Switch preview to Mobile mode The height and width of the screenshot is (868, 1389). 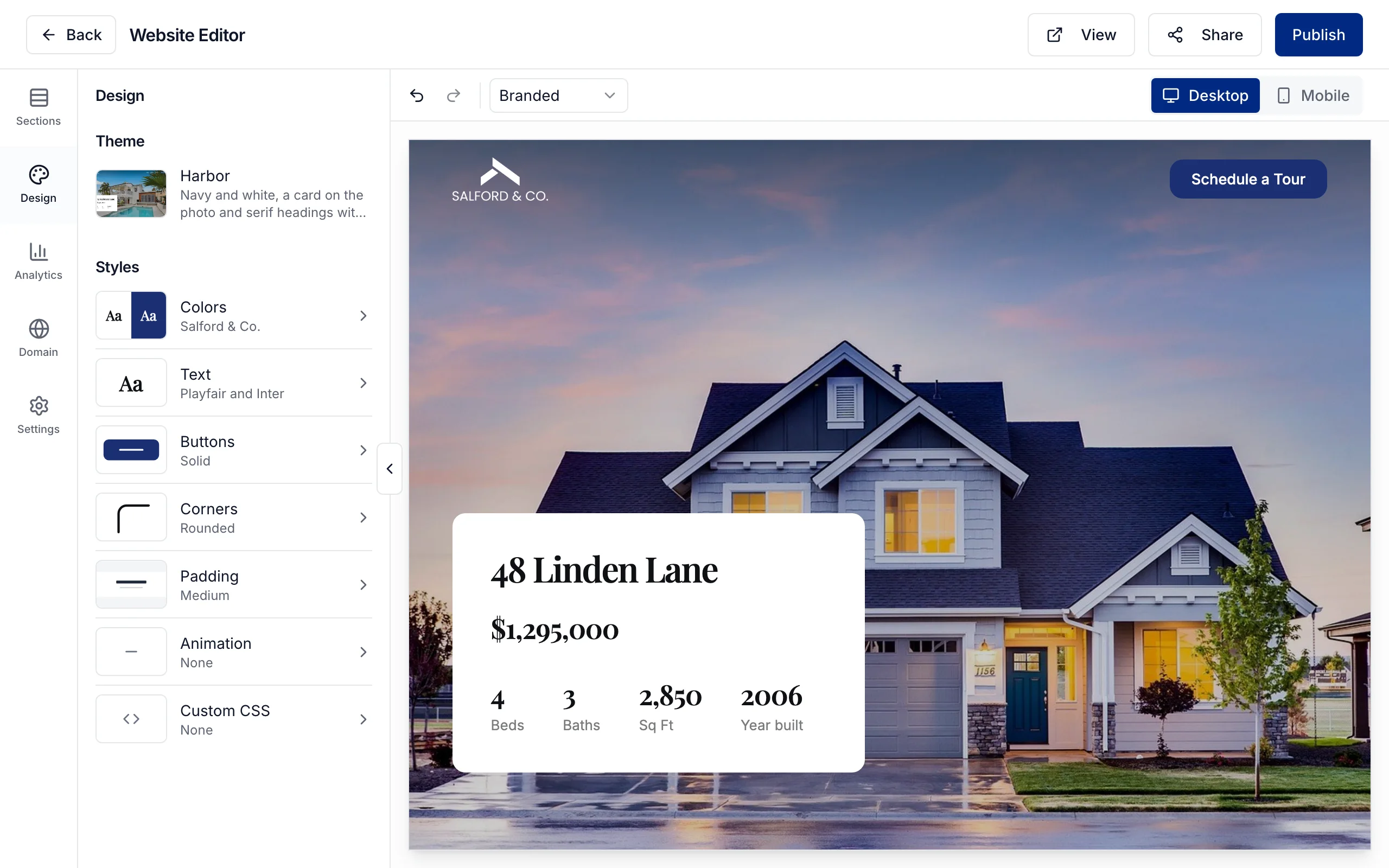(x=1313, y=95)
